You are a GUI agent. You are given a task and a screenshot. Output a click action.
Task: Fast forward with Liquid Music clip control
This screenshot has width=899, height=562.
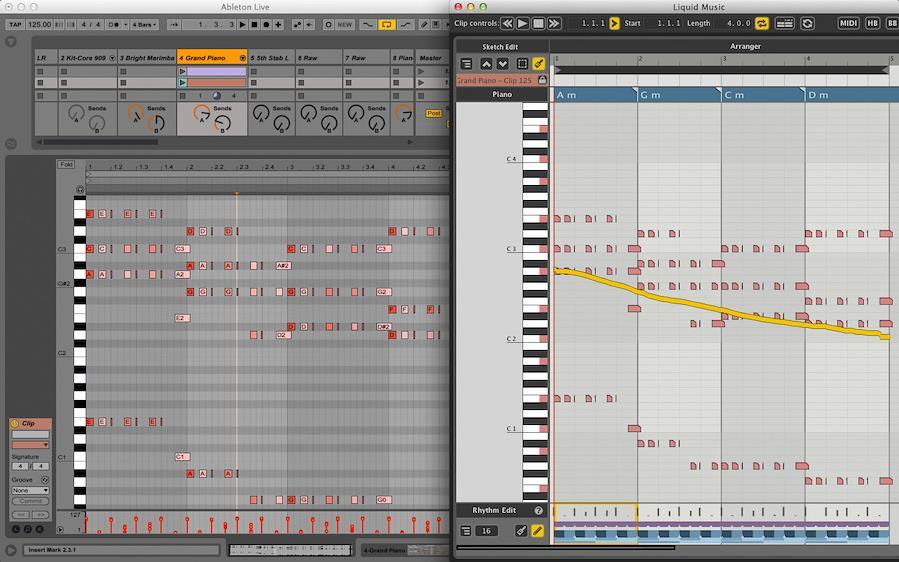[x=553, y=24]
